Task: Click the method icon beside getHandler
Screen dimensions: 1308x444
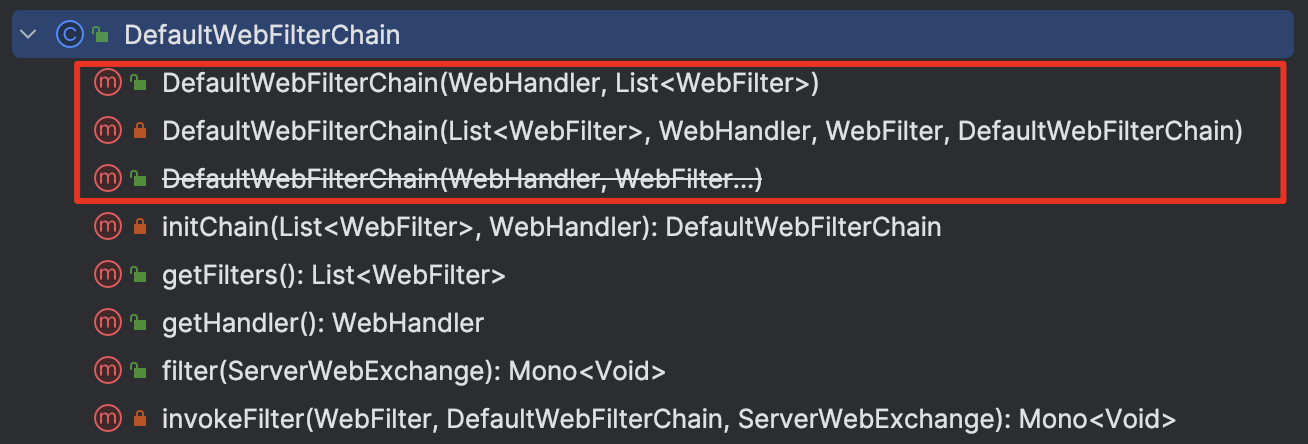Action: pyautogui.click(x=106, y=323)
